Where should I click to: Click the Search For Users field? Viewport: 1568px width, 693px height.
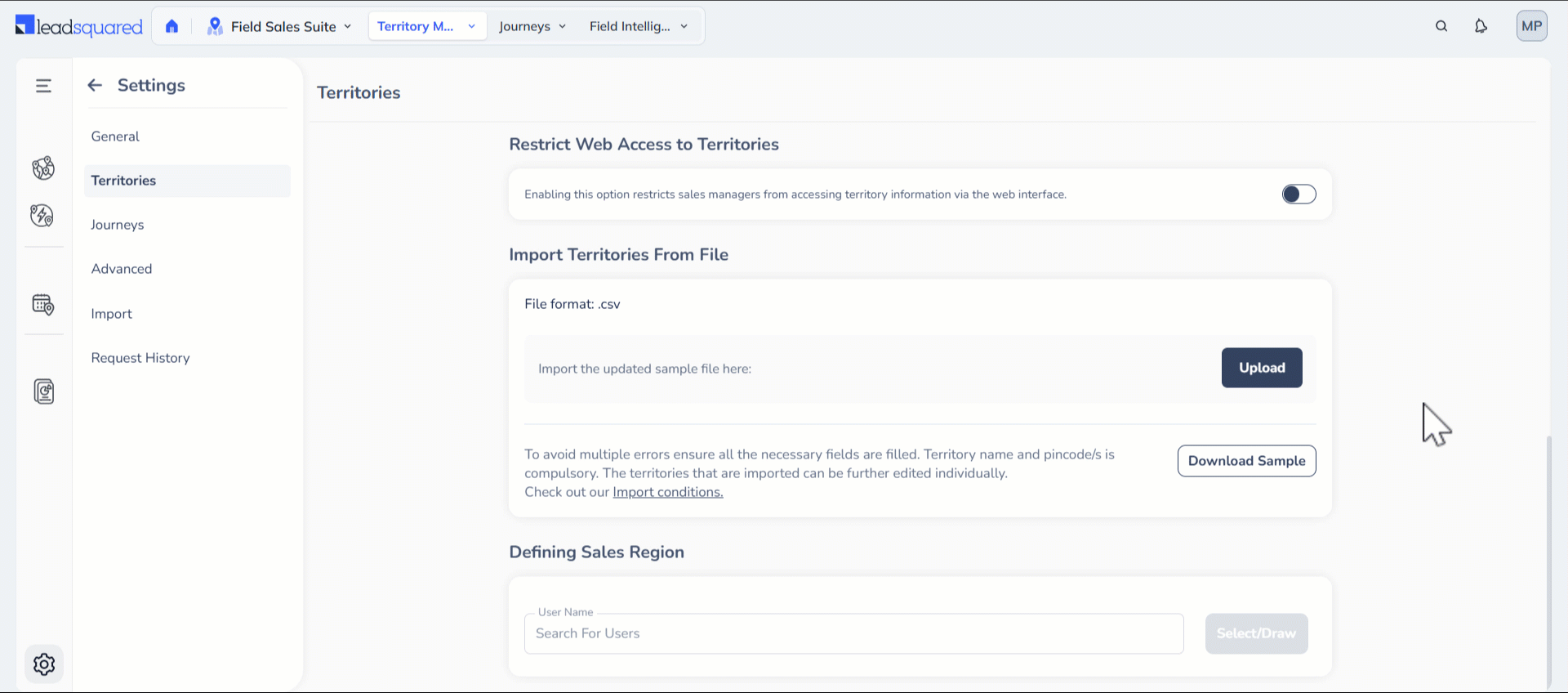coord(853,634)
